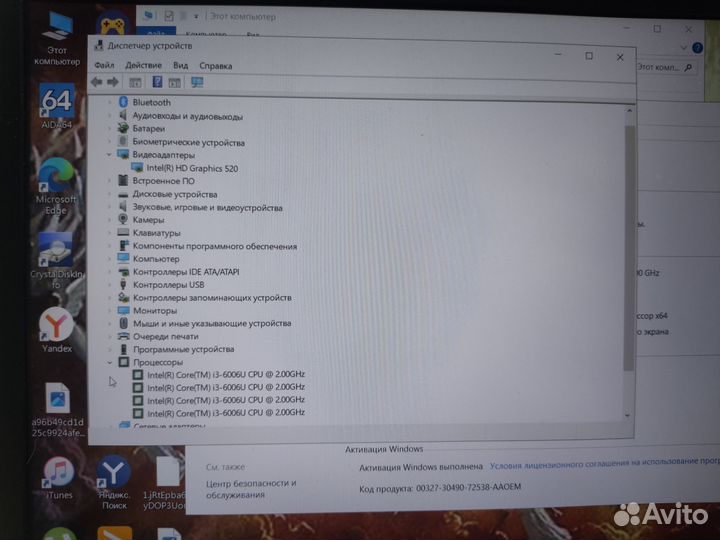Select Звуковые, игровые и видеоустройства category
720x540 pixels.
pyautogui.click(x=207, y=208)
